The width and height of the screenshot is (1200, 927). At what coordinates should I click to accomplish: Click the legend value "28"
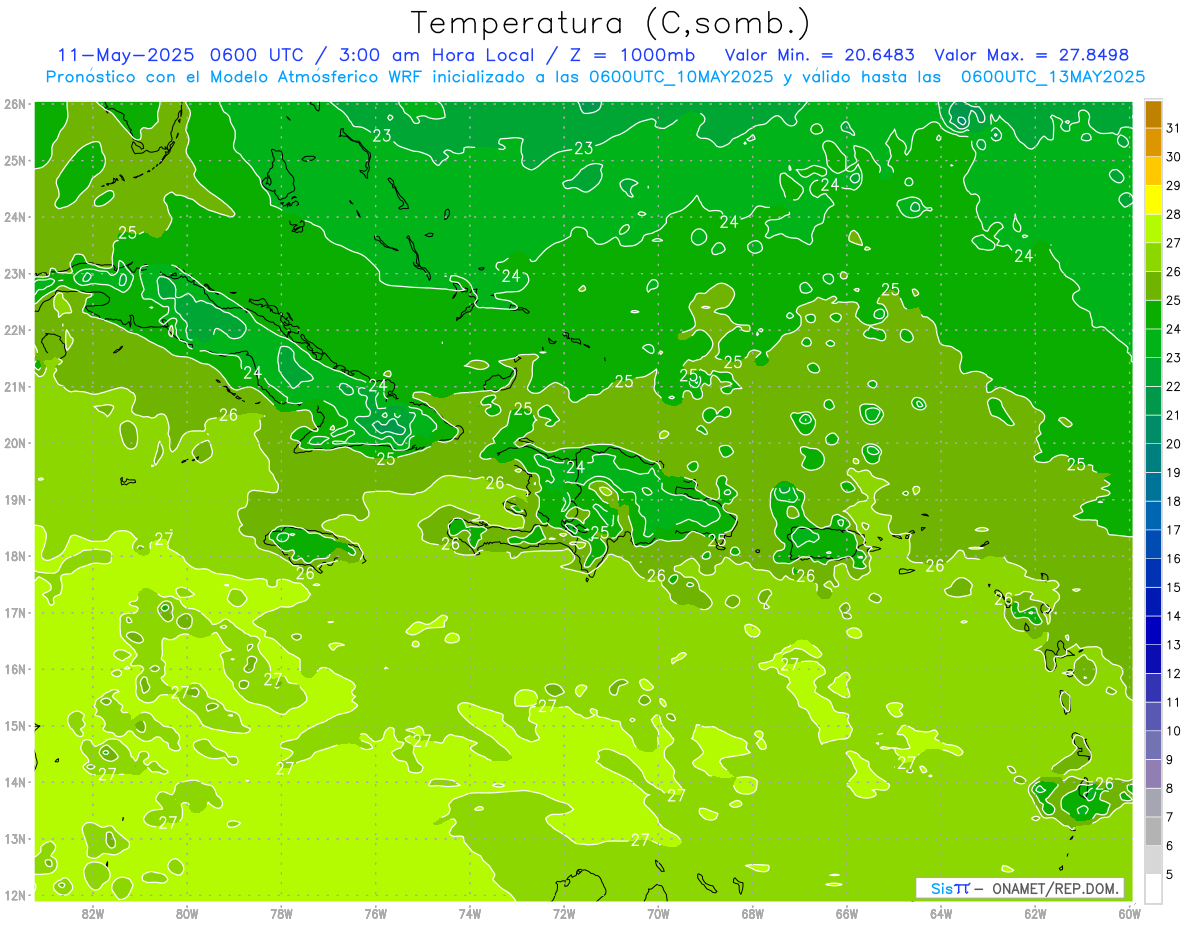click(1174, 214)
